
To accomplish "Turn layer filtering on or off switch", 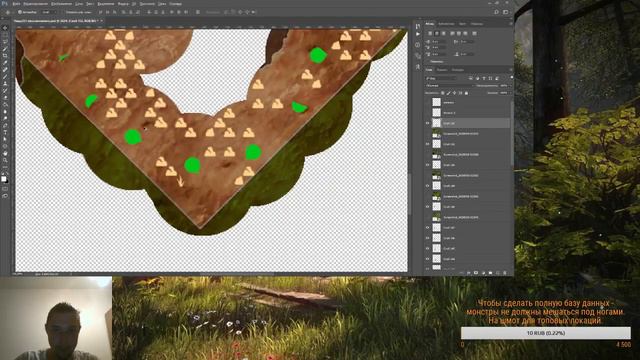I will pos(511,78).
